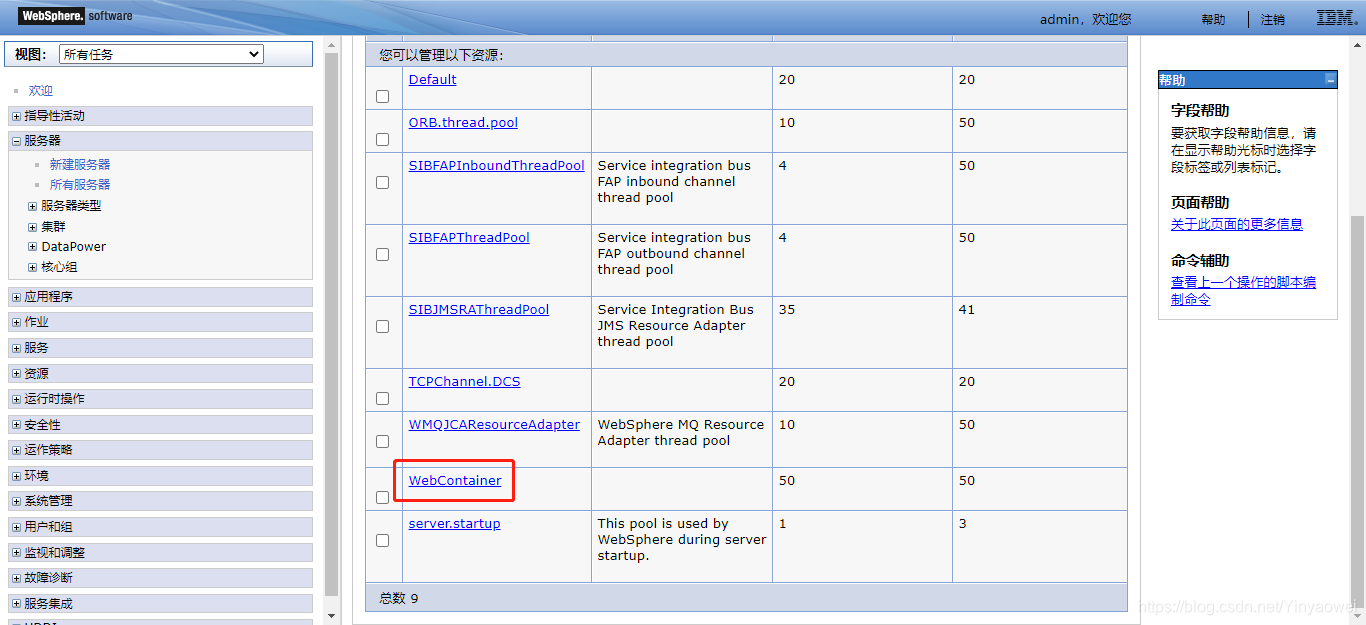The height and width of the screenshot is (625, 1366).
Task: Click WMQJCAResourceAdapter description text
Action: point(681,433)
